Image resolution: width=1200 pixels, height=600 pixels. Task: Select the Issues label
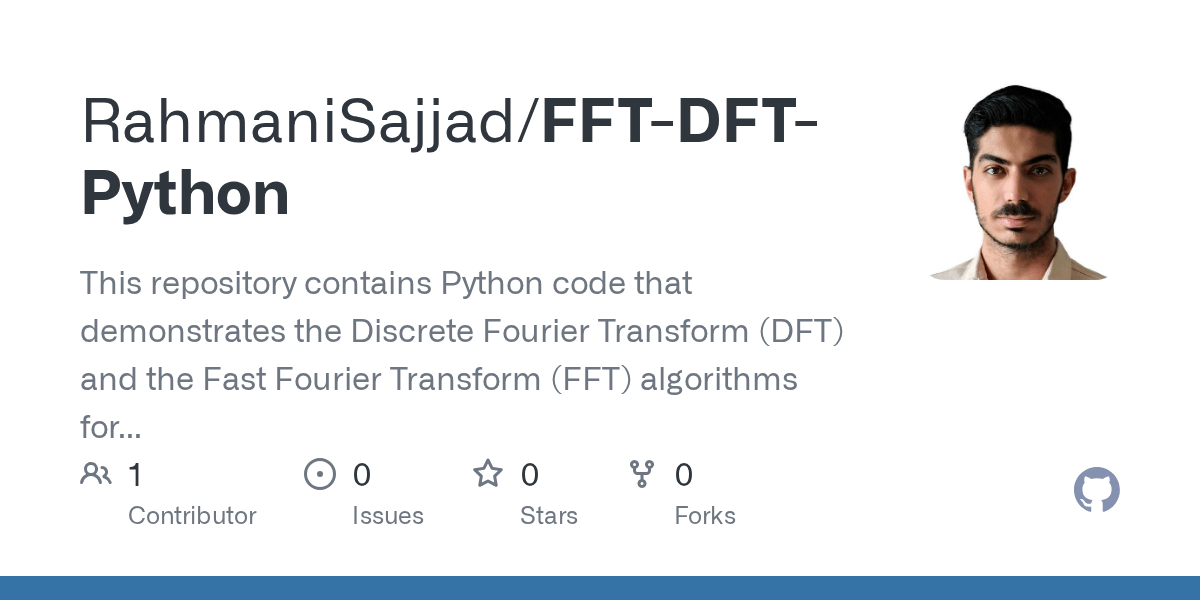(x=387, y=516)
